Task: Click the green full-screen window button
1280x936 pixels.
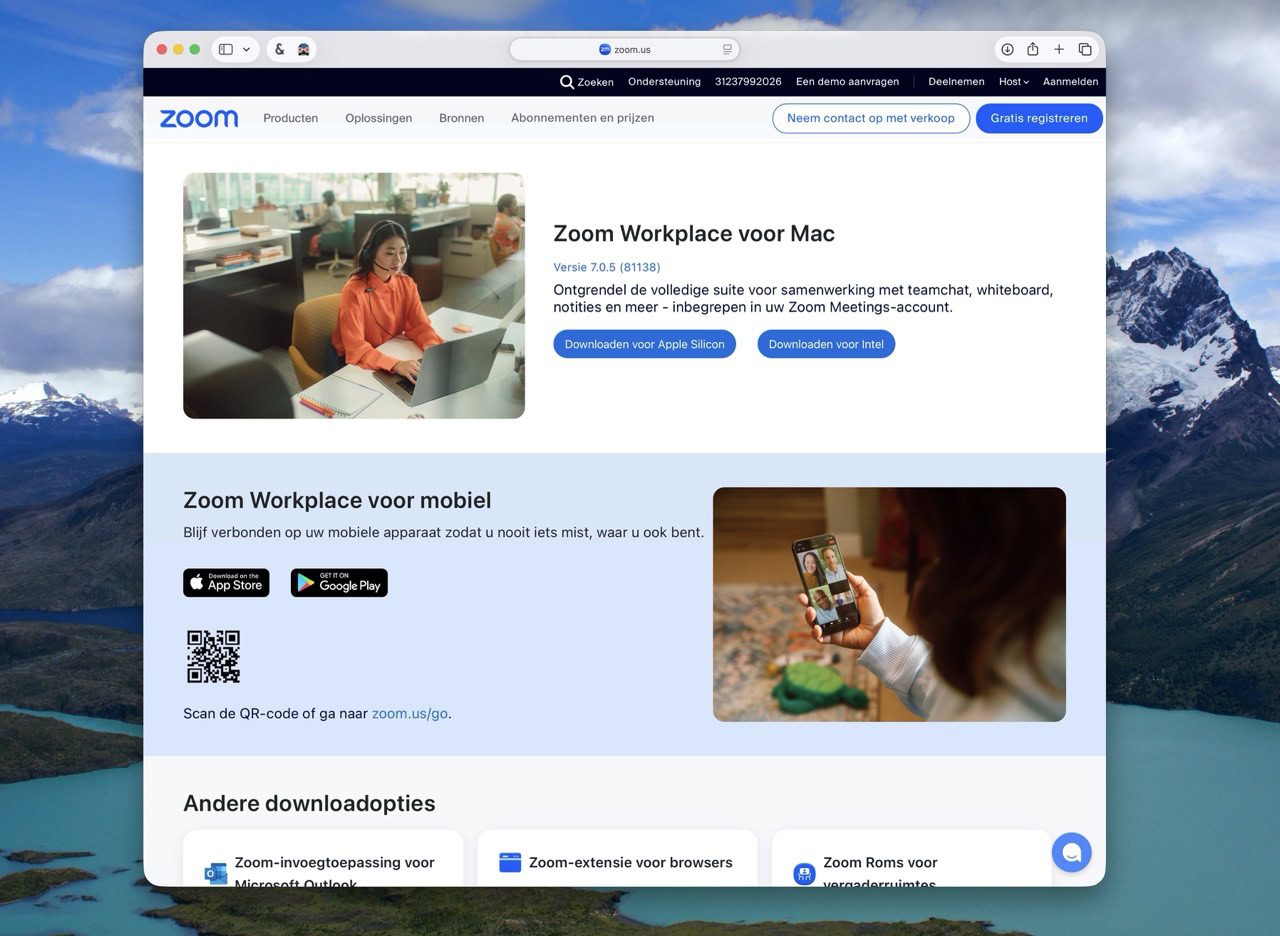Action: pyautogui.click(x=194, y=49)
